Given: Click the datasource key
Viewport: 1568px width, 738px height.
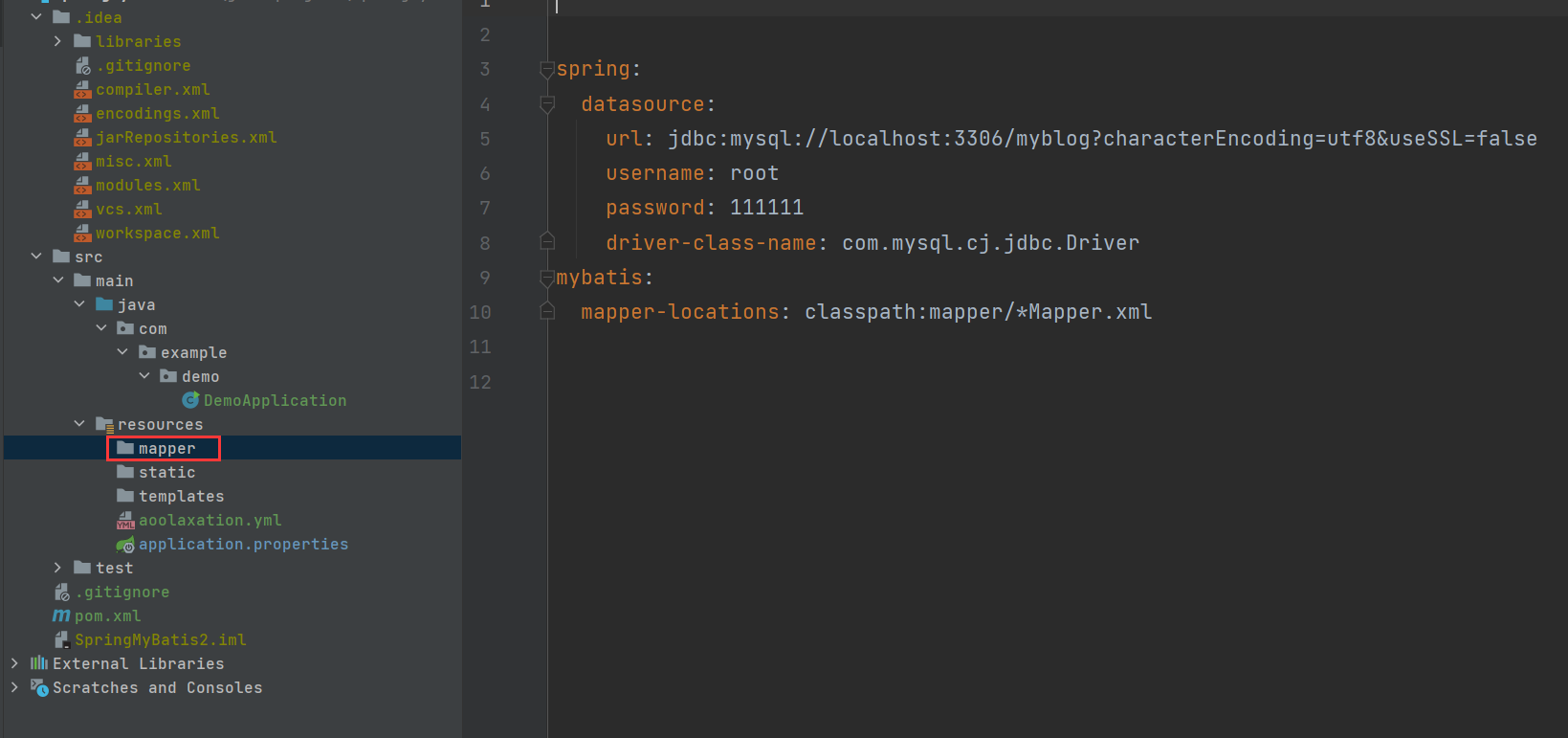Looking at the screenshot, I should tap(643, 104).
